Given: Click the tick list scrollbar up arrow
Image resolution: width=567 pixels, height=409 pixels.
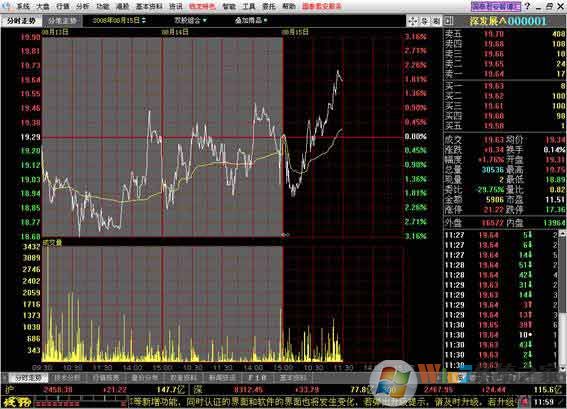Looking at the screenshot, I should [563, 234].
